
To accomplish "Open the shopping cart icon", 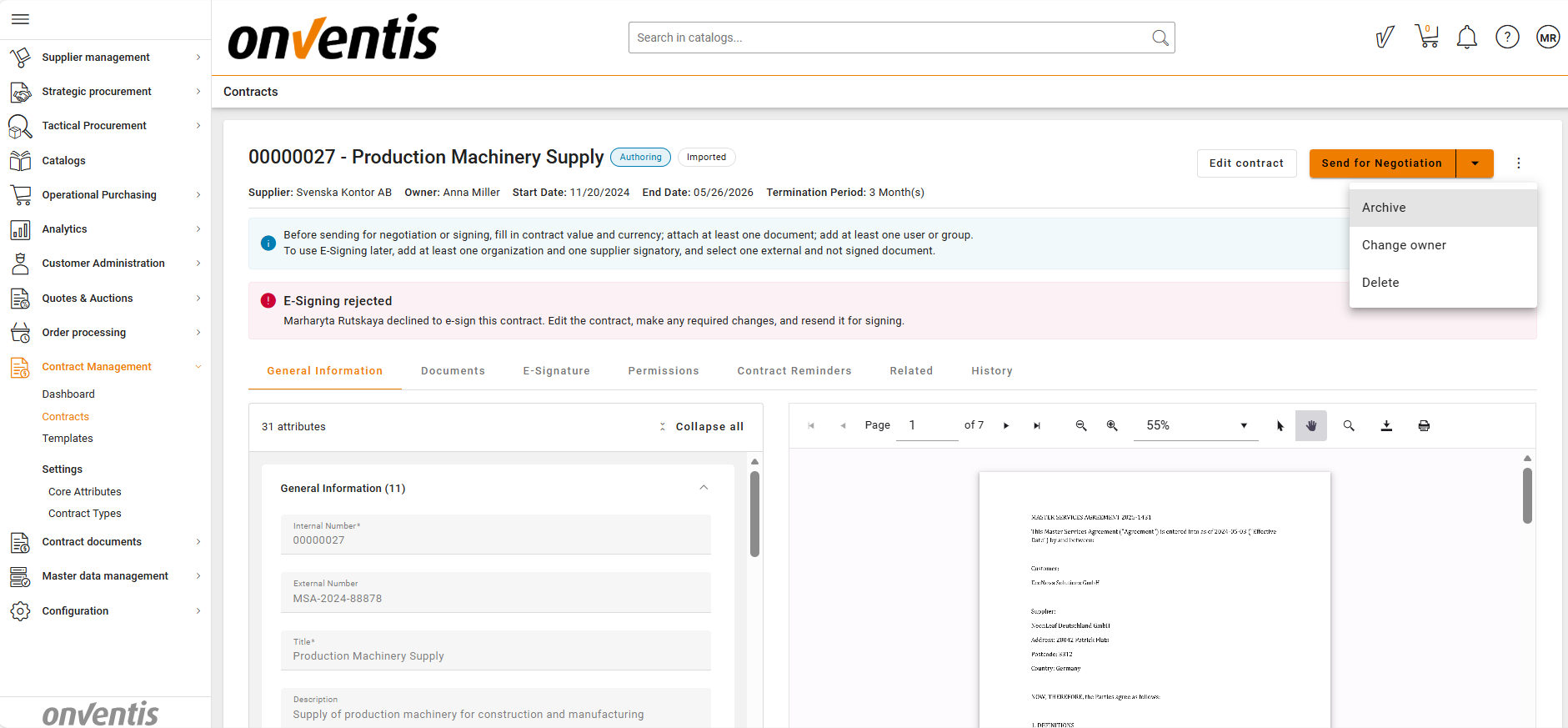I will (x=1426, y=38).
